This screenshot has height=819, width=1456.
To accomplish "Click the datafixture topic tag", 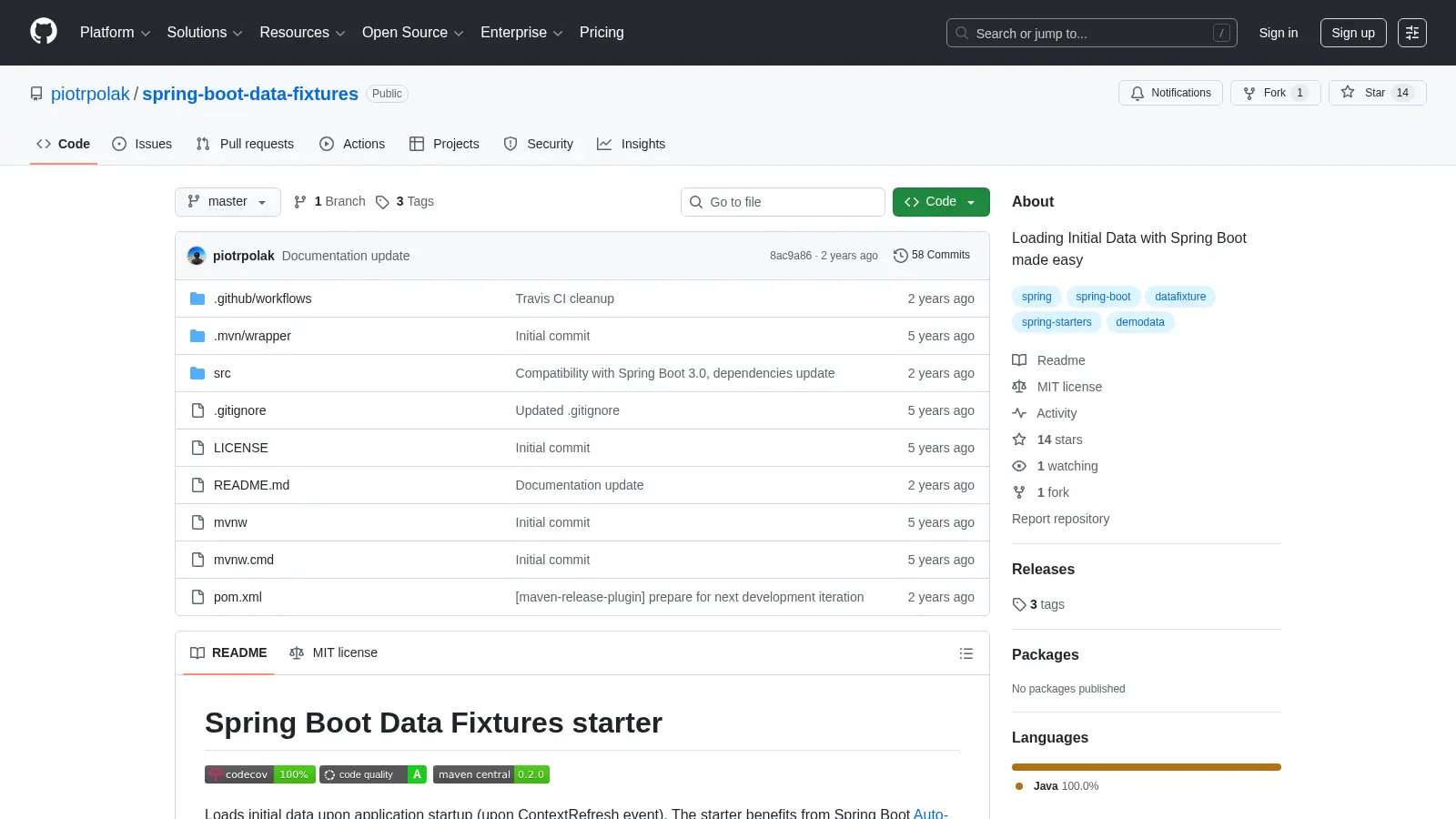I will tap(1180, 297).
